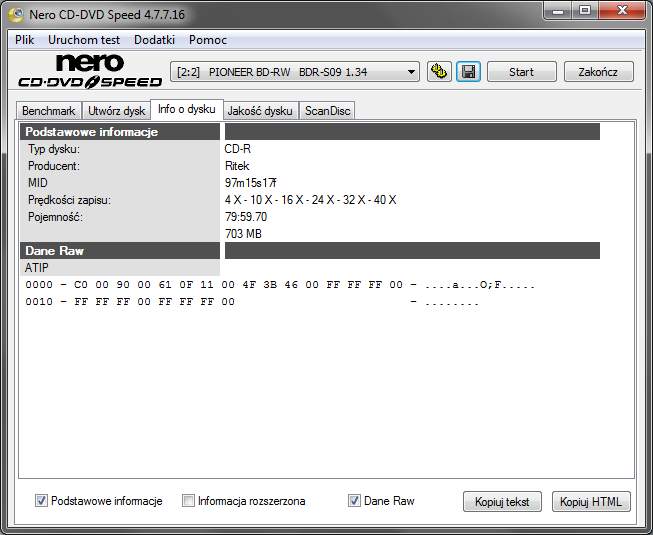This screenshot has width=653, height=535.
Task: Click the MID value 97m15s17f
Action: click(x=251, y=183)
